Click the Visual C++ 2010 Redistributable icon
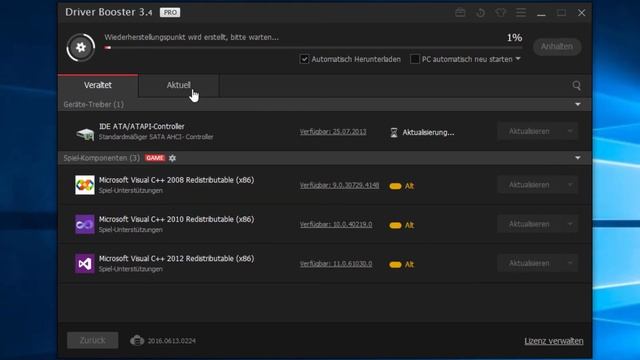 click(85, 224)
